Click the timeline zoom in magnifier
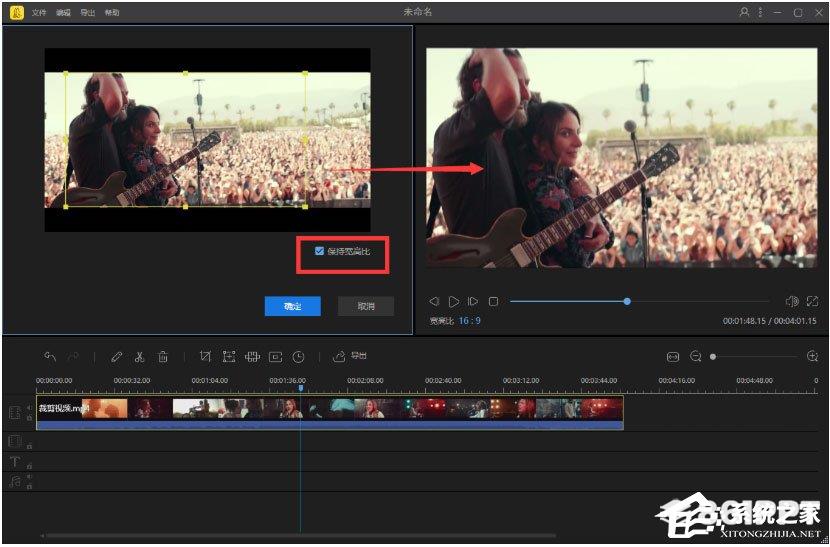This screenshot has width=830, height=547. coord(813,356)
